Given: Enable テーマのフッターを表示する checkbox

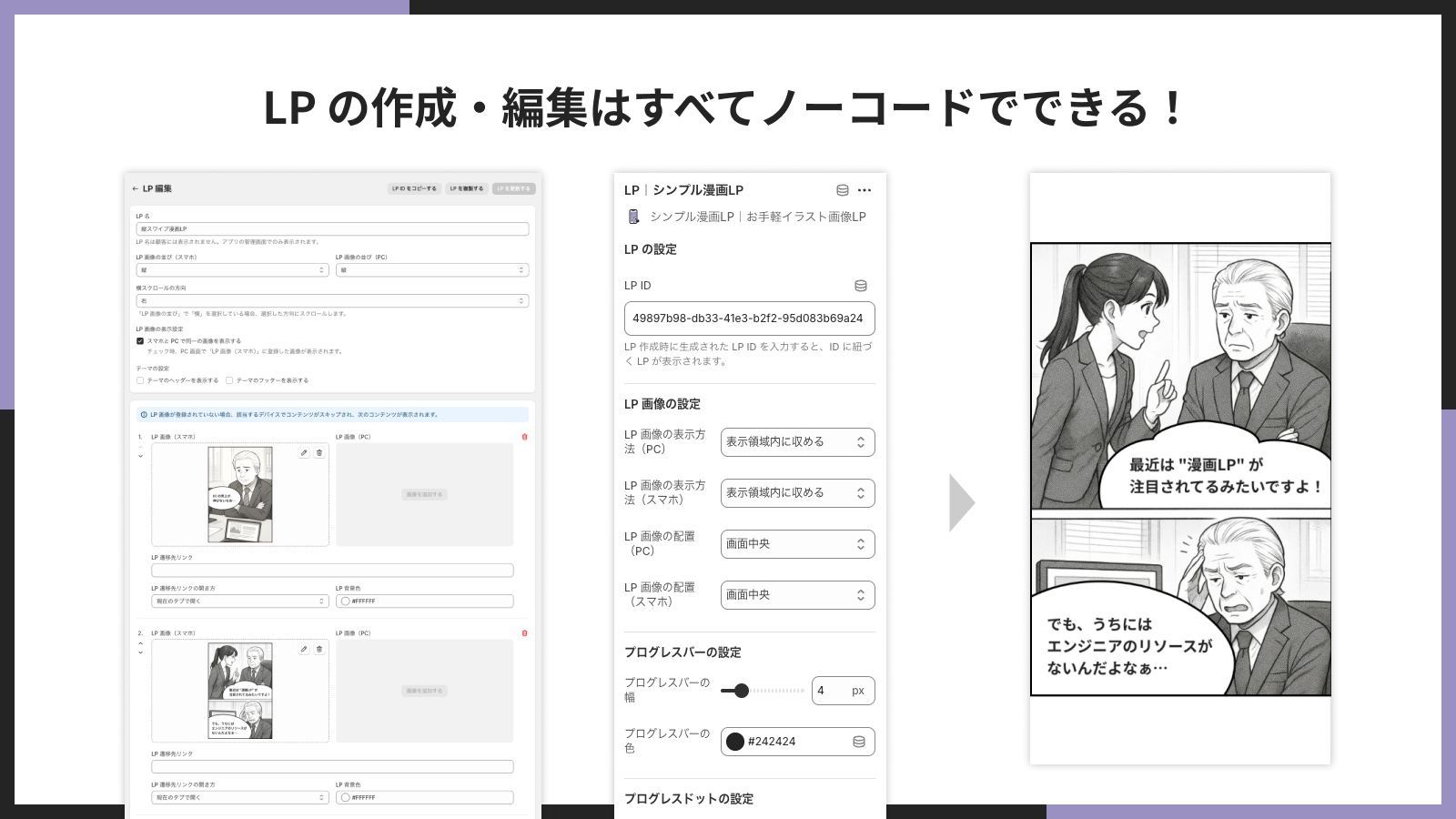Looking at the screenshot, I should (x=229, y=380).
